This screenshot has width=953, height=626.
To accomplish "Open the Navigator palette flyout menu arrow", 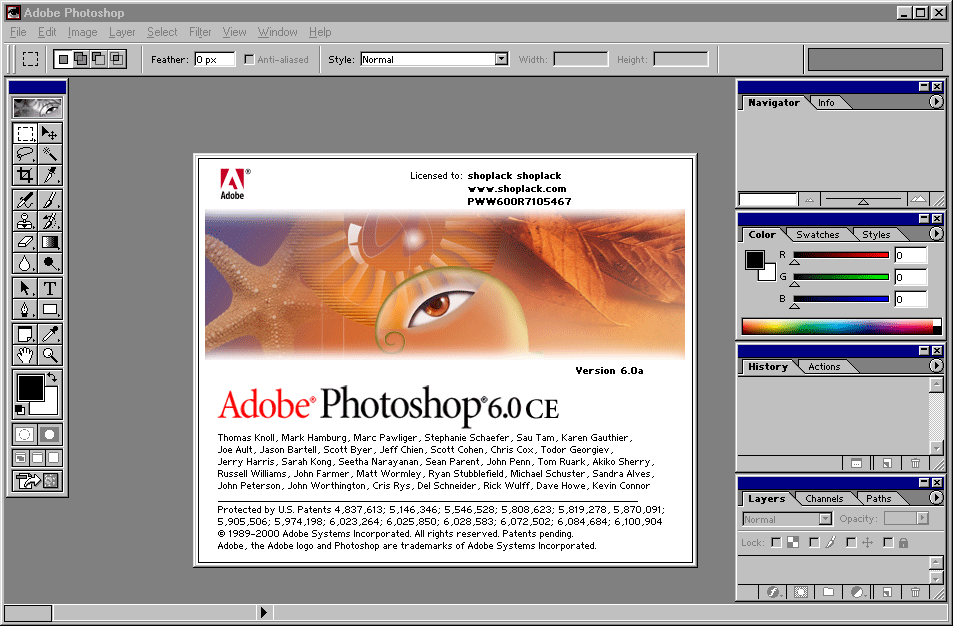I will click(936, 102).
